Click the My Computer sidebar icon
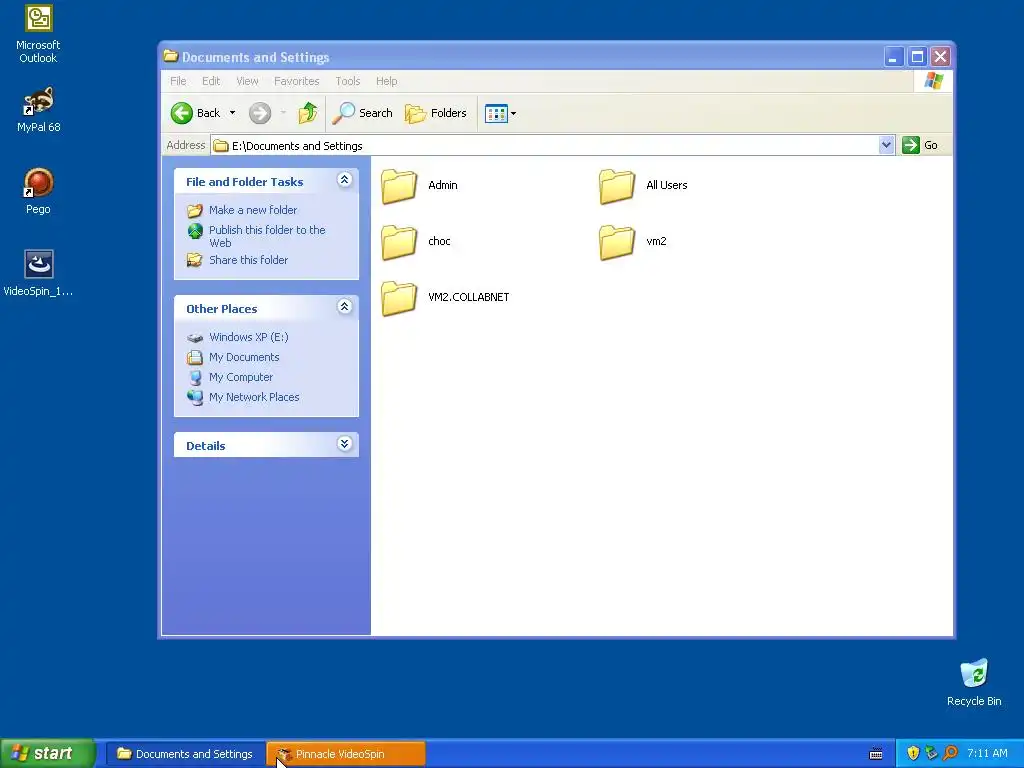1024x768 pixels. coord(195,377)
